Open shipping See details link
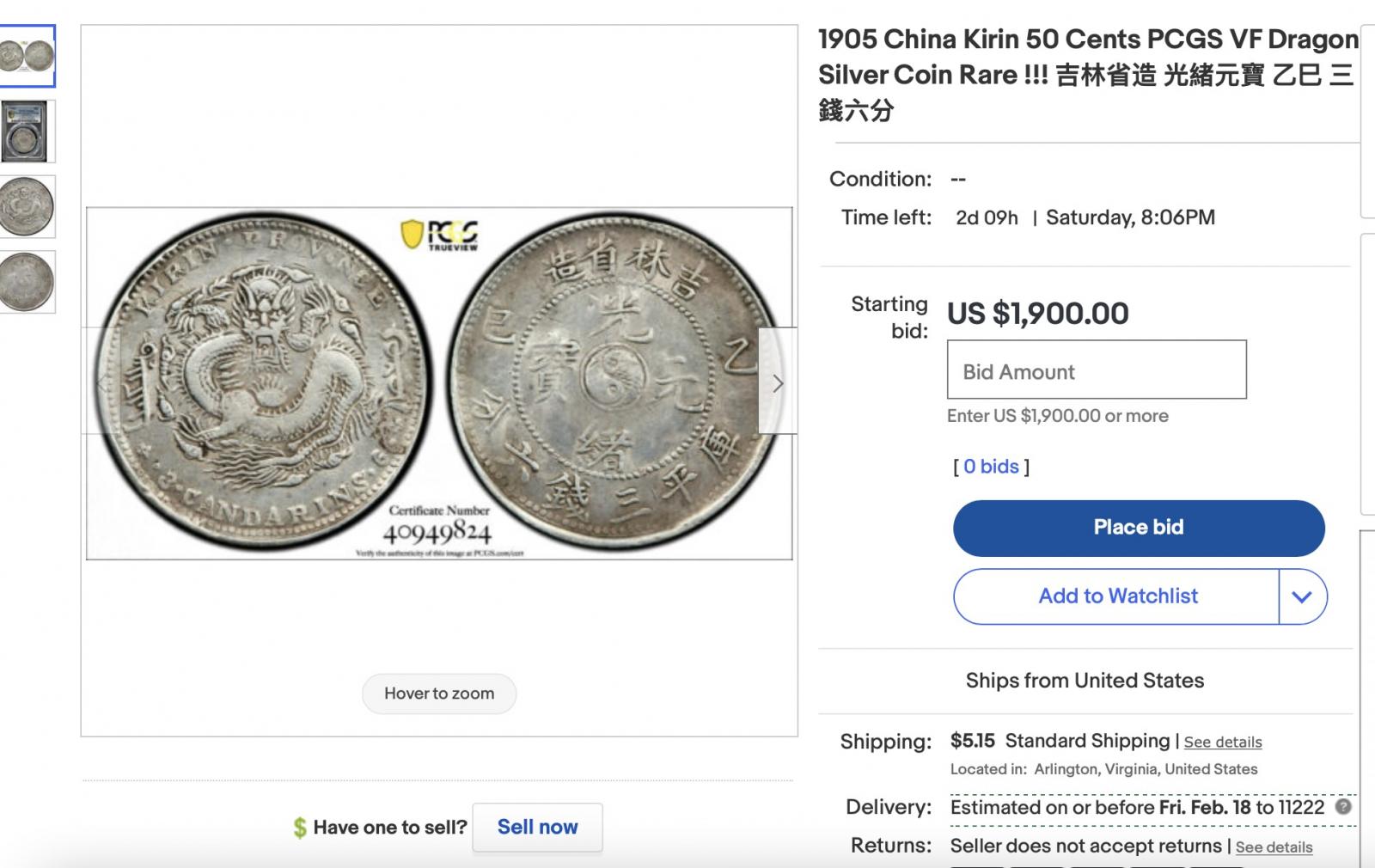This screenshot has height=868, width=1375. pyautogui.click(x=1222, y=742)
